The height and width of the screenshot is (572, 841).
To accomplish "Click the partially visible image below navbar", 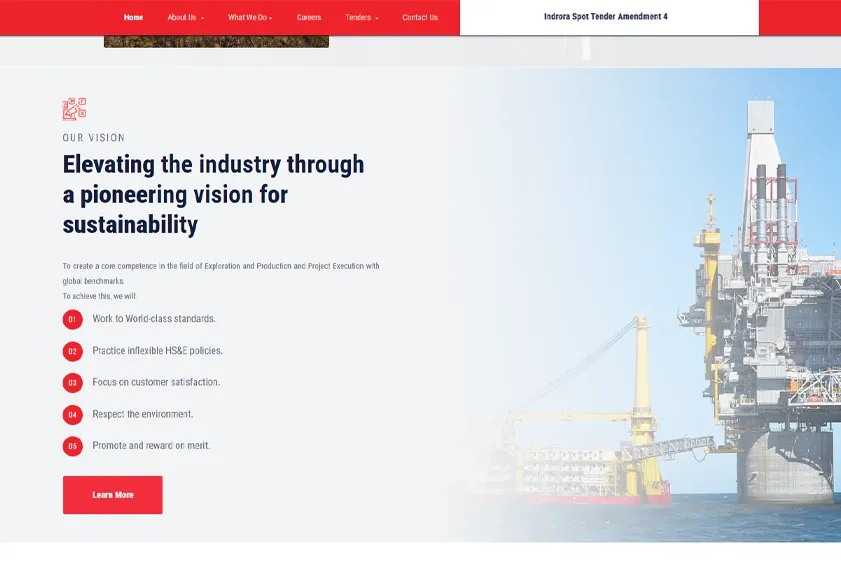I will pos(216,42).
